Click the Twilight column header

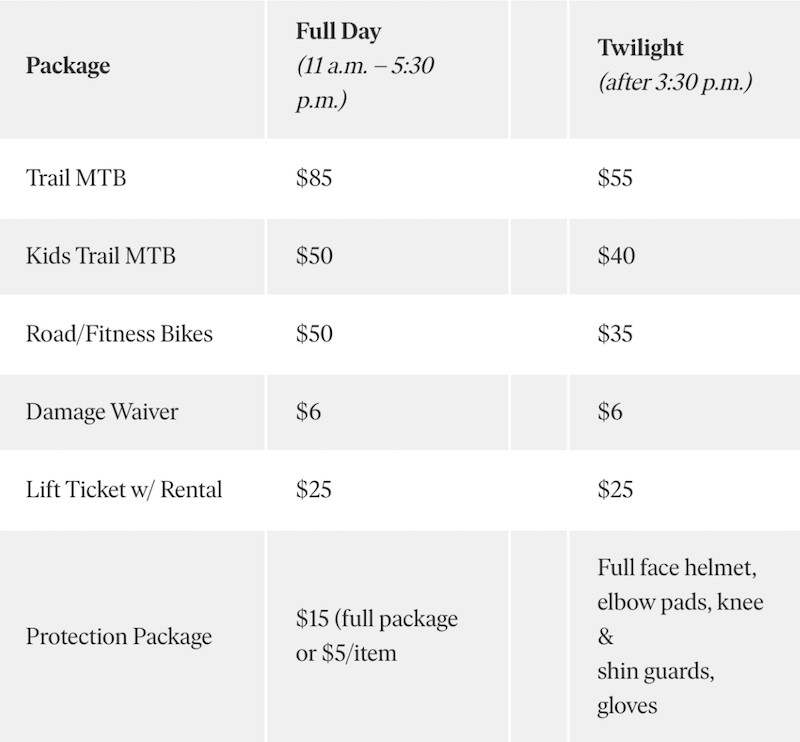[x=641, y=47]
